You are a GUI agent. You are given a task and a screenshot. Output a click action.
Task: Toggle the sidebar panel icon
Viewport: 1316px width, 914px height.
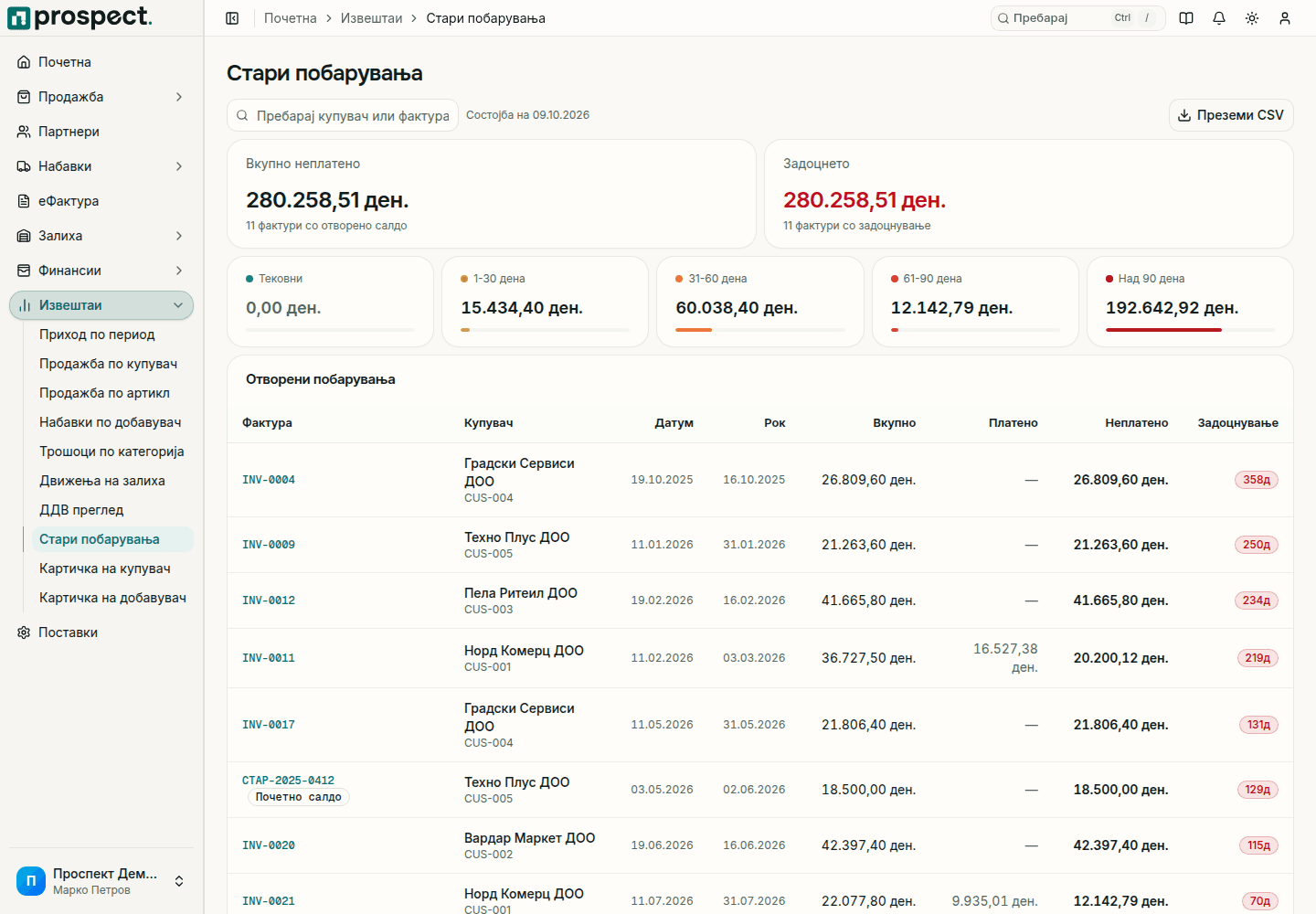232,18
